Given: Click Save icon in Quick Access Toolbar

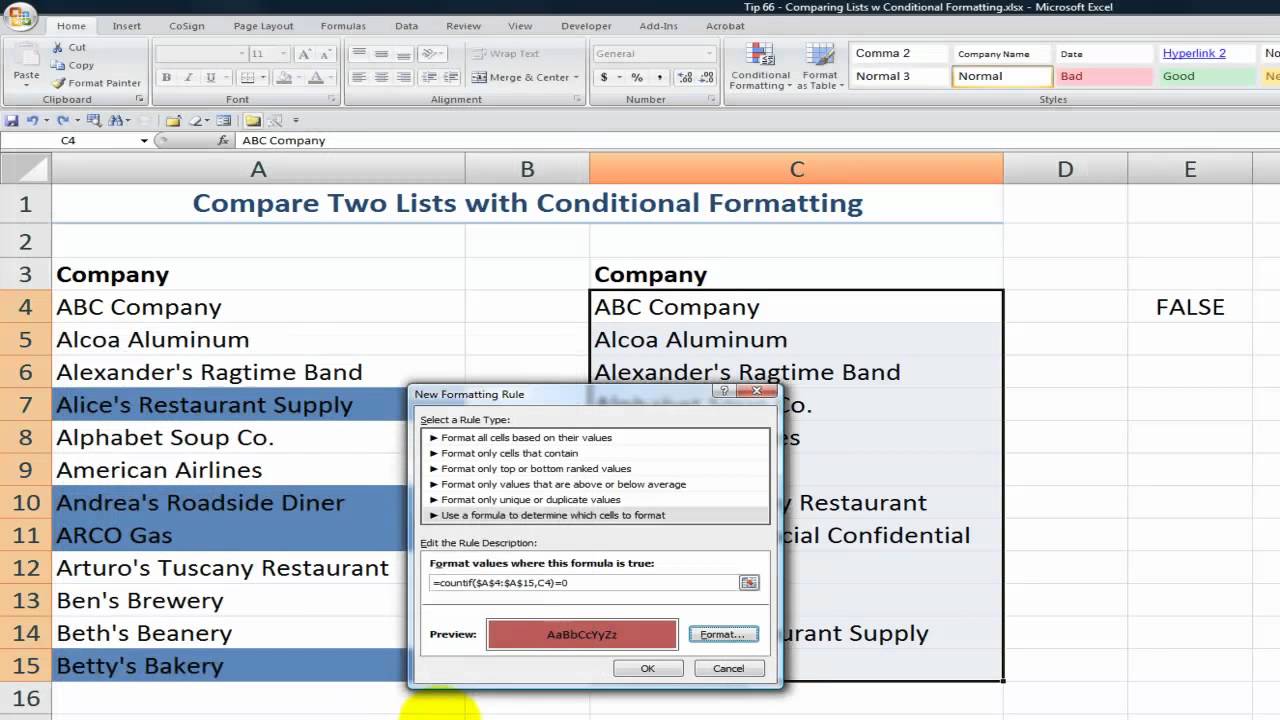Looking at the screenshot, I should click(x=12, y=120).
